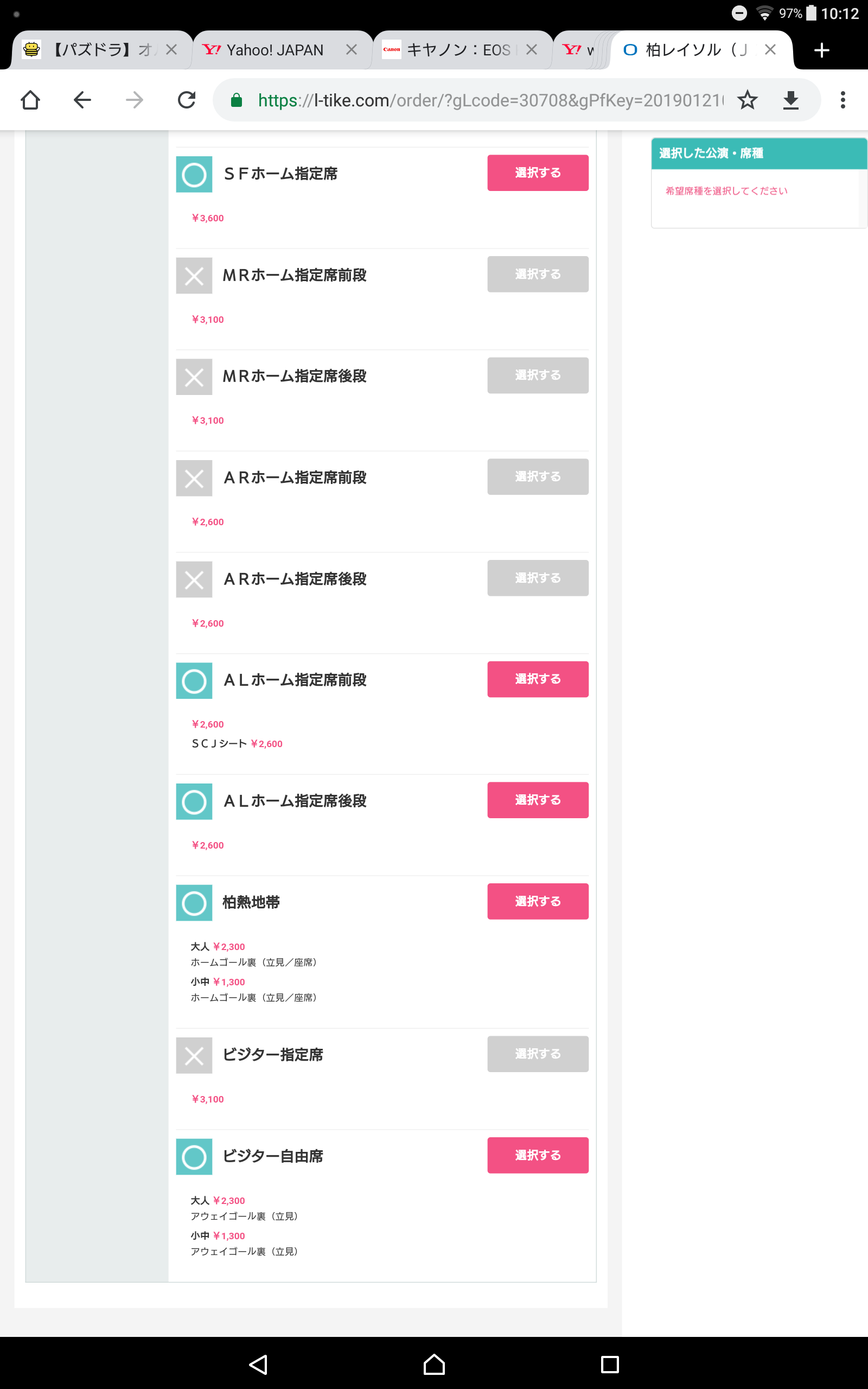
Task: Select the 柏熱地帯 availability circle
Action: coord(194,903)
